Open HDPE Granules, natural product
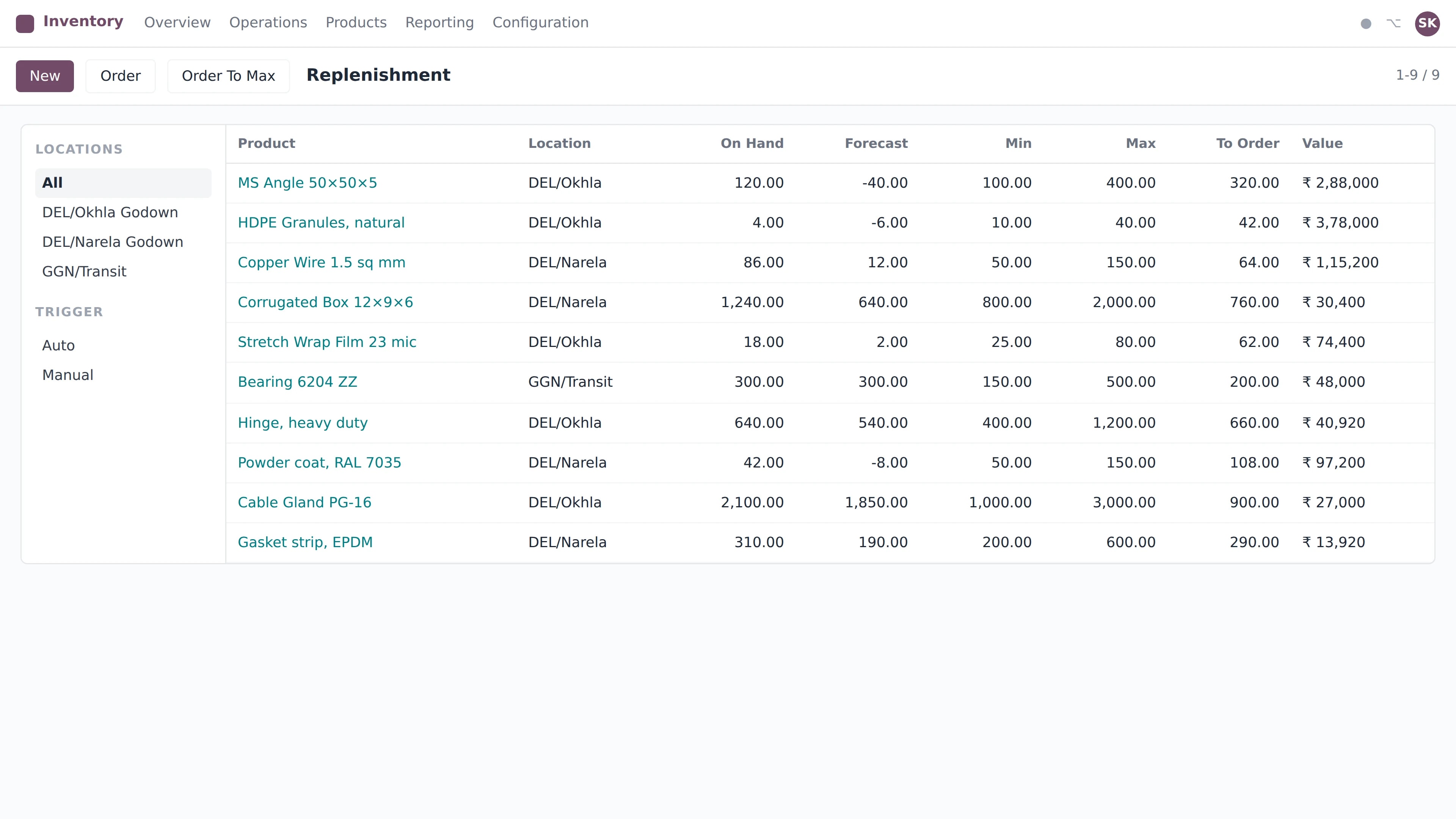 coord(321,223)
